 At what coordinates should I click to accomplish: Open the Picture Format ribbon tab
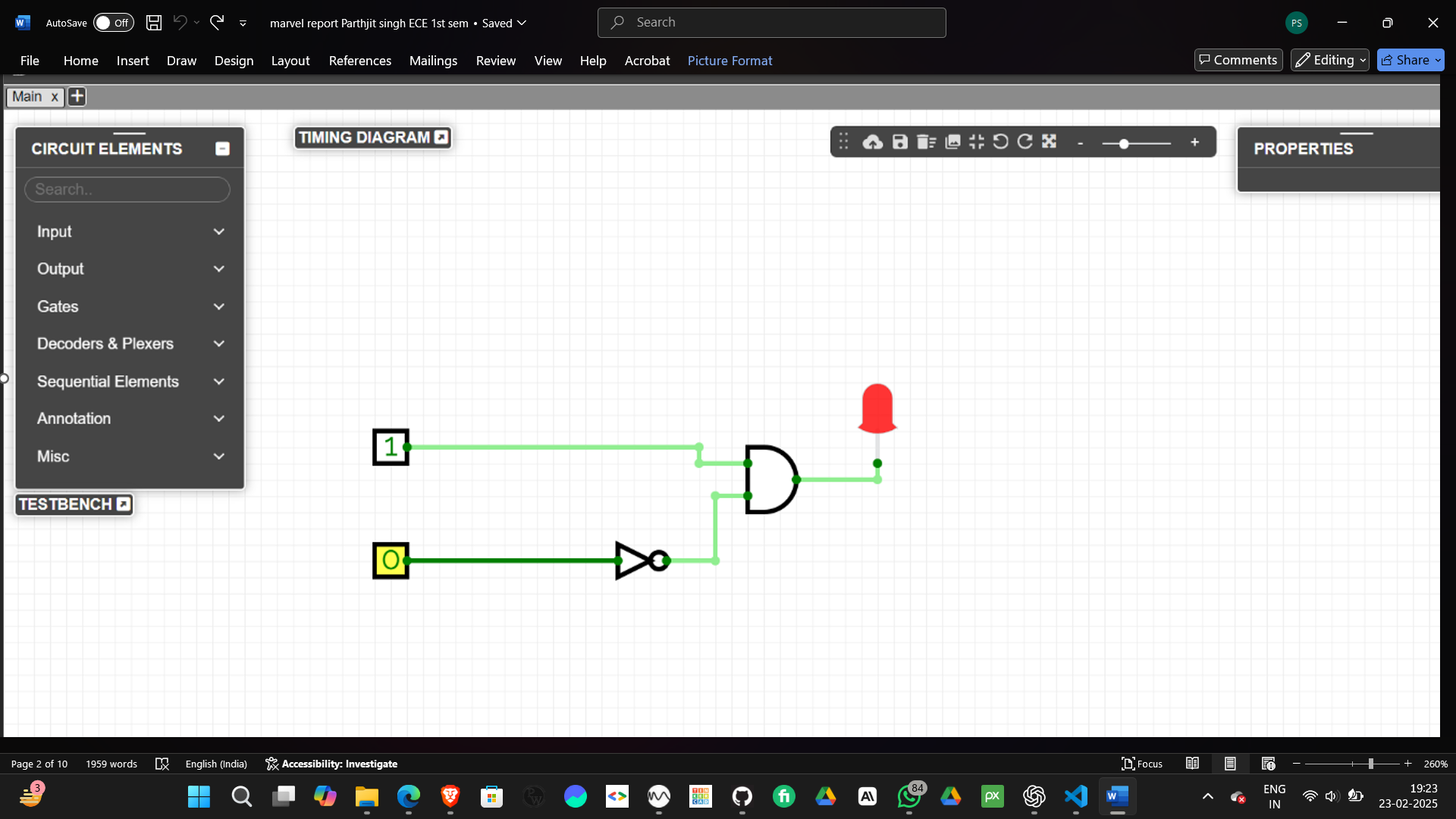point(730,61)
